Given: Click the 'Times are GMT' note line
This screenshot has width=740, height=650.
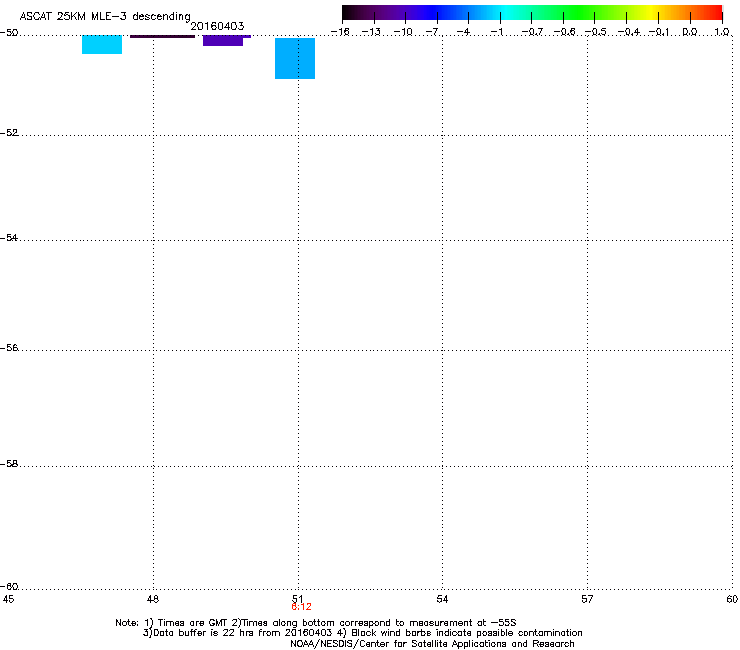Looking at the screenshot, I should pyautogui.click(x=316, y=623).
